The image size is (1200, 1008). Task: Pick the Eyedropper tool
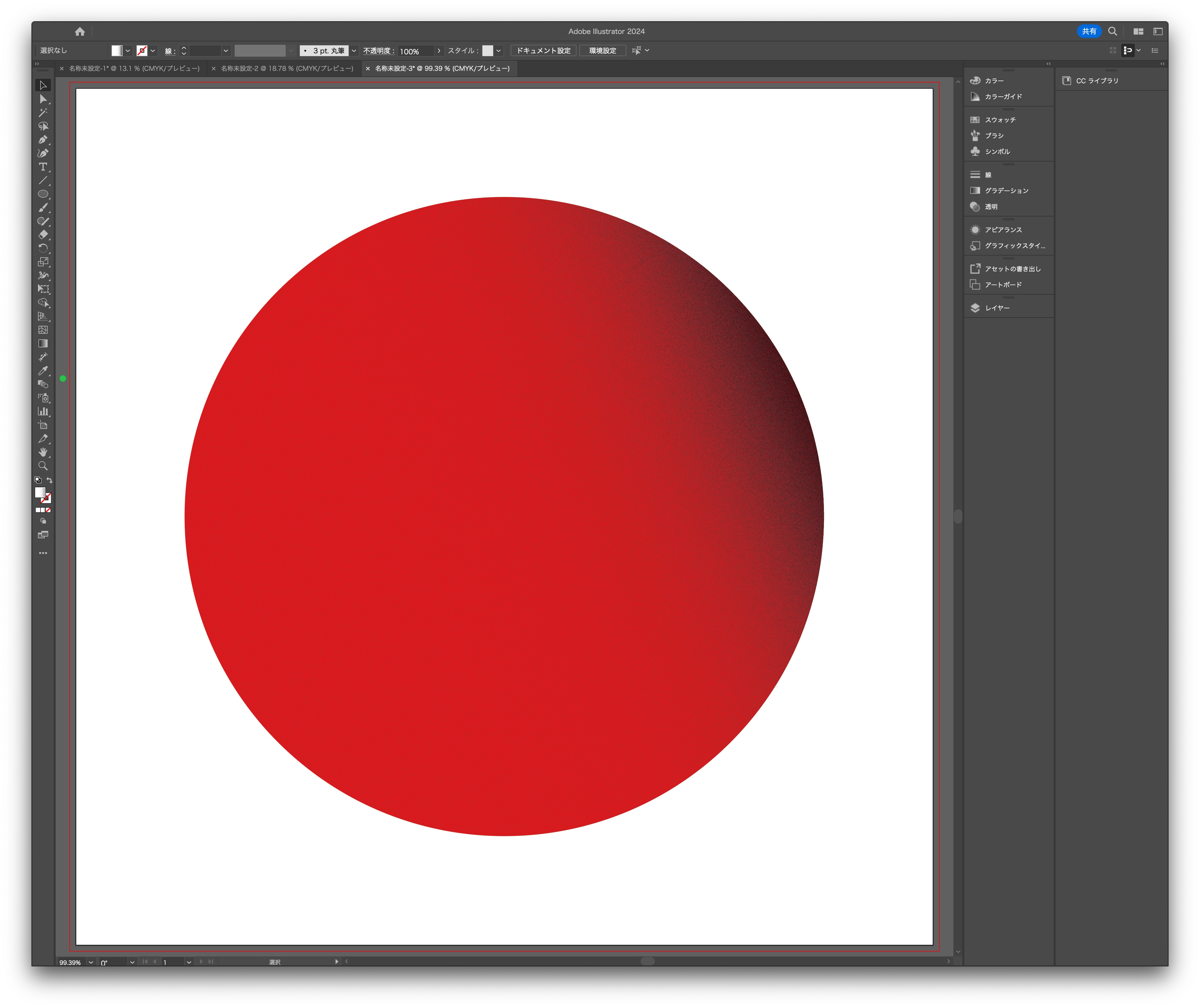43,371
